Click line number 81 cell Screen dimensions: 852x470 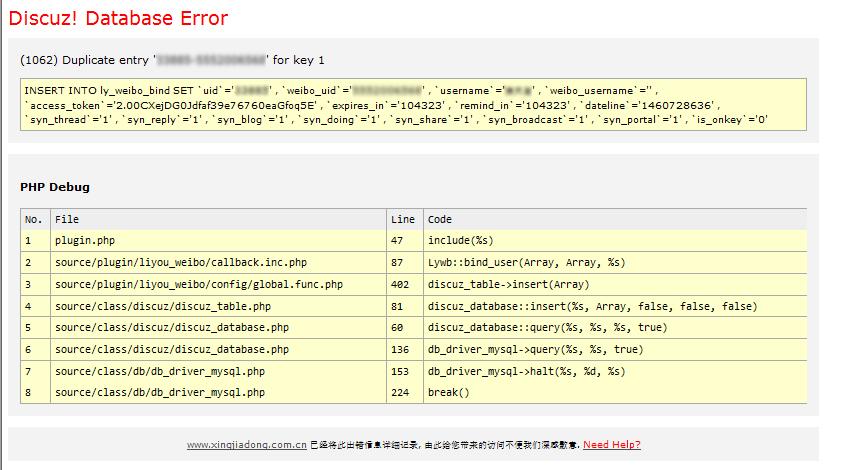click(x=405, y=306)
